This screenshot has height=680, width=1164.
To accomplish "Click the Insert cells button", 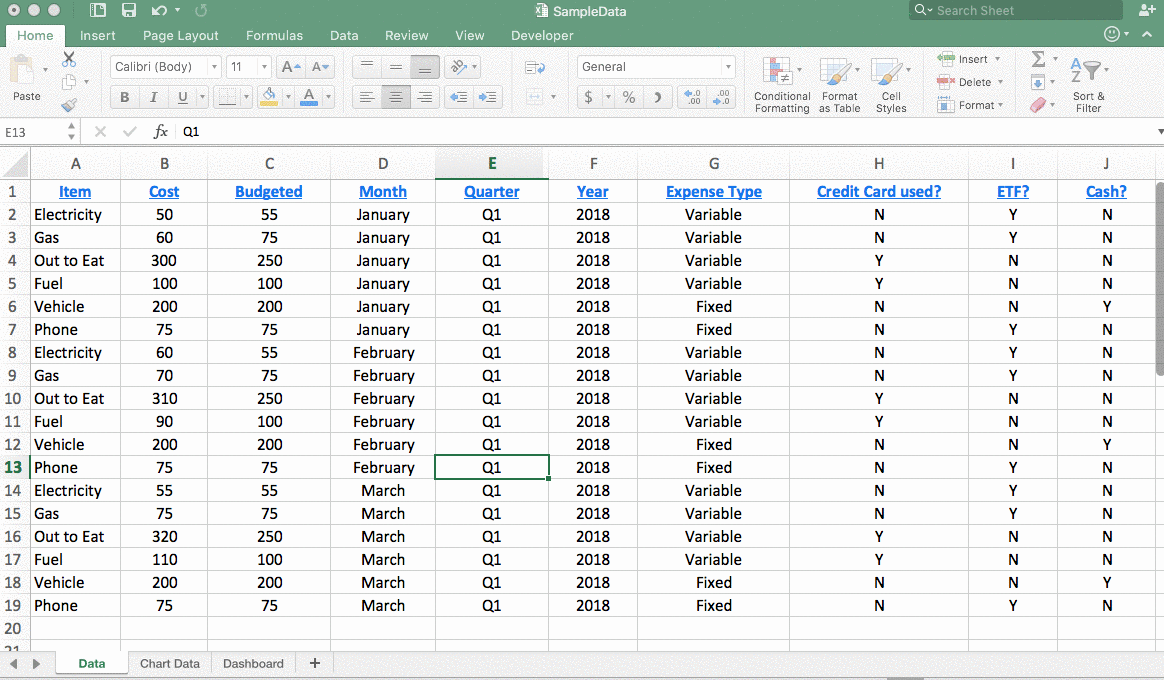I will tap(963, 60).
